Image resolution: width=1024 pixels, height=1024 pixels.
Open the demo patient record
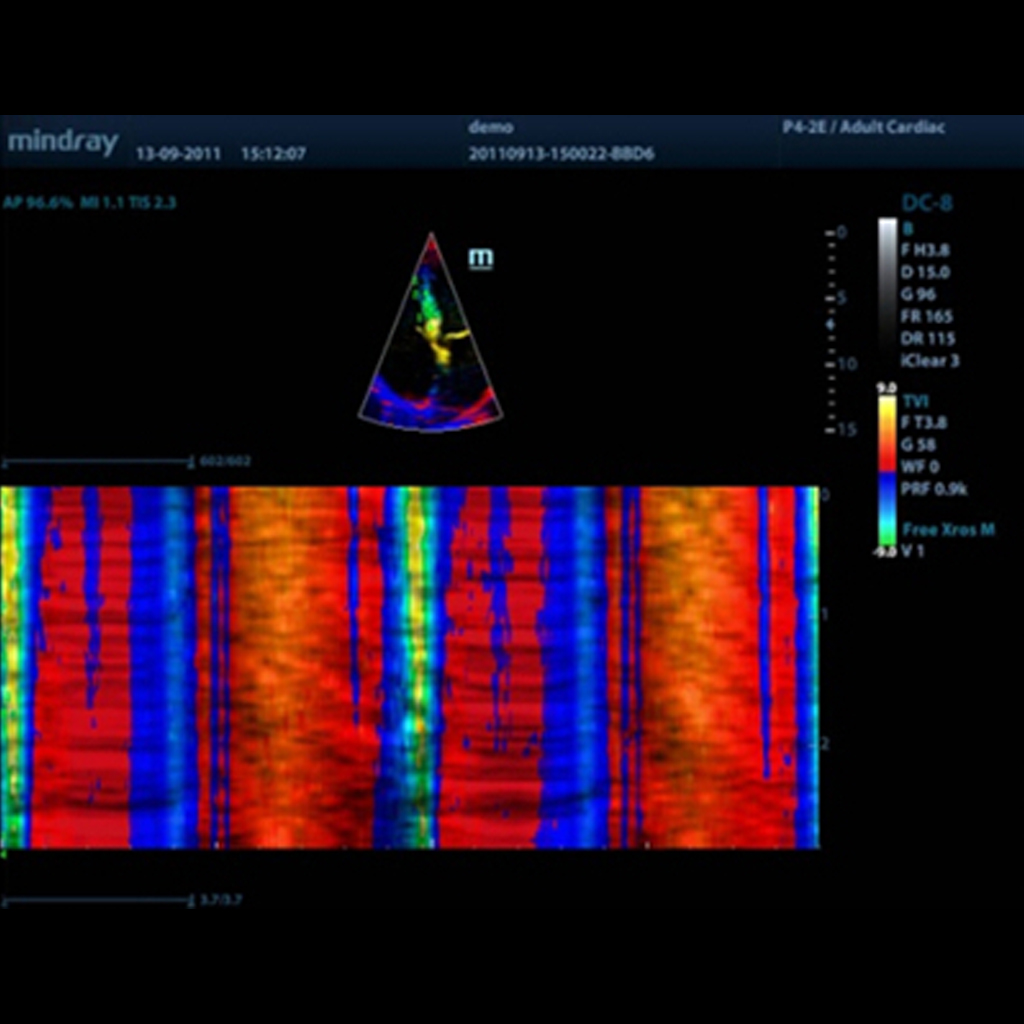tap(489, 127)
